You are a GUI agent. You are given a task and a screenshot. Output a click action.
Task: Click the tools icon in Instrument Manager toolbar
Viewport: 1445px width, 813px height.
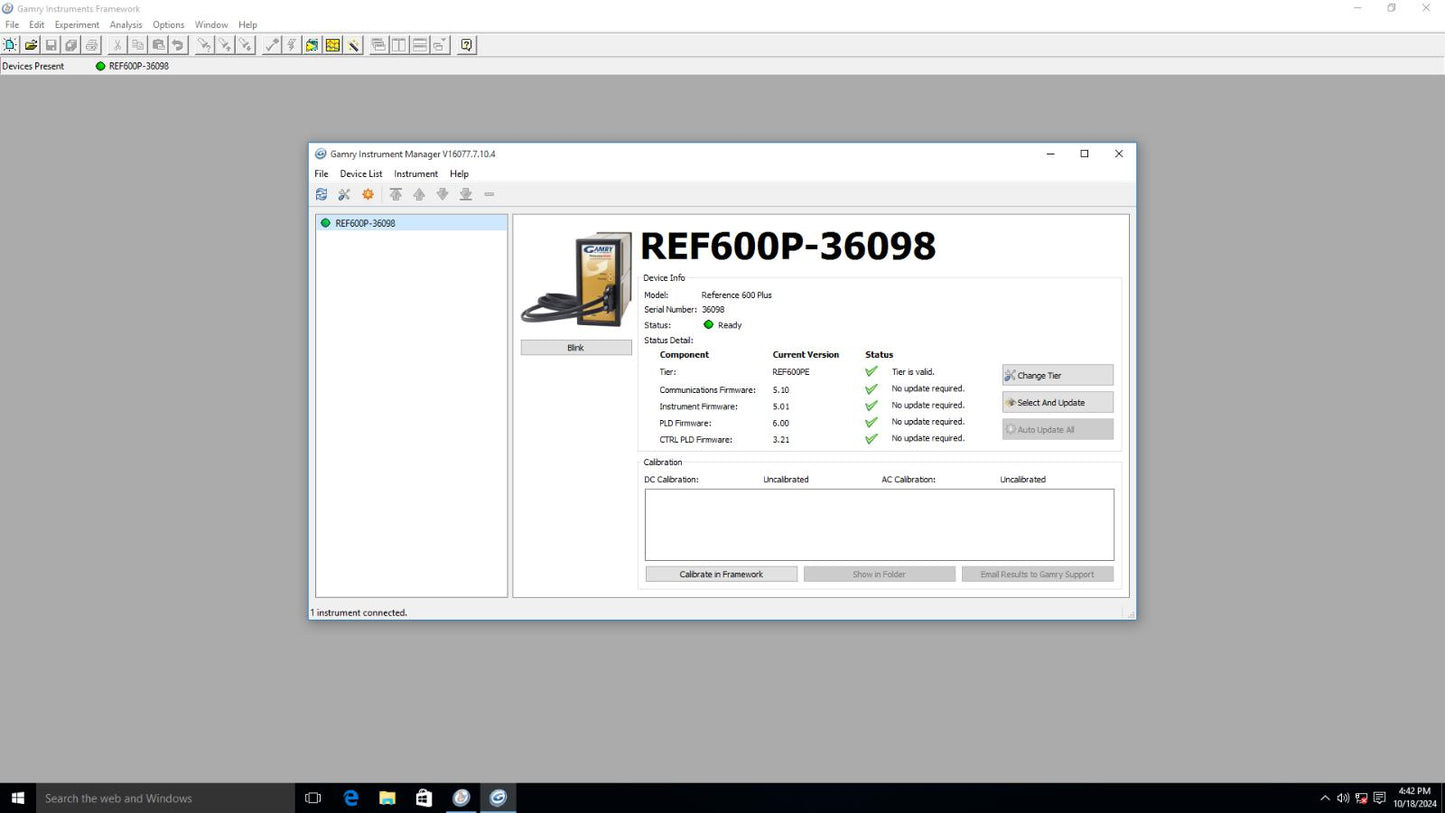[x=344, y=194]
